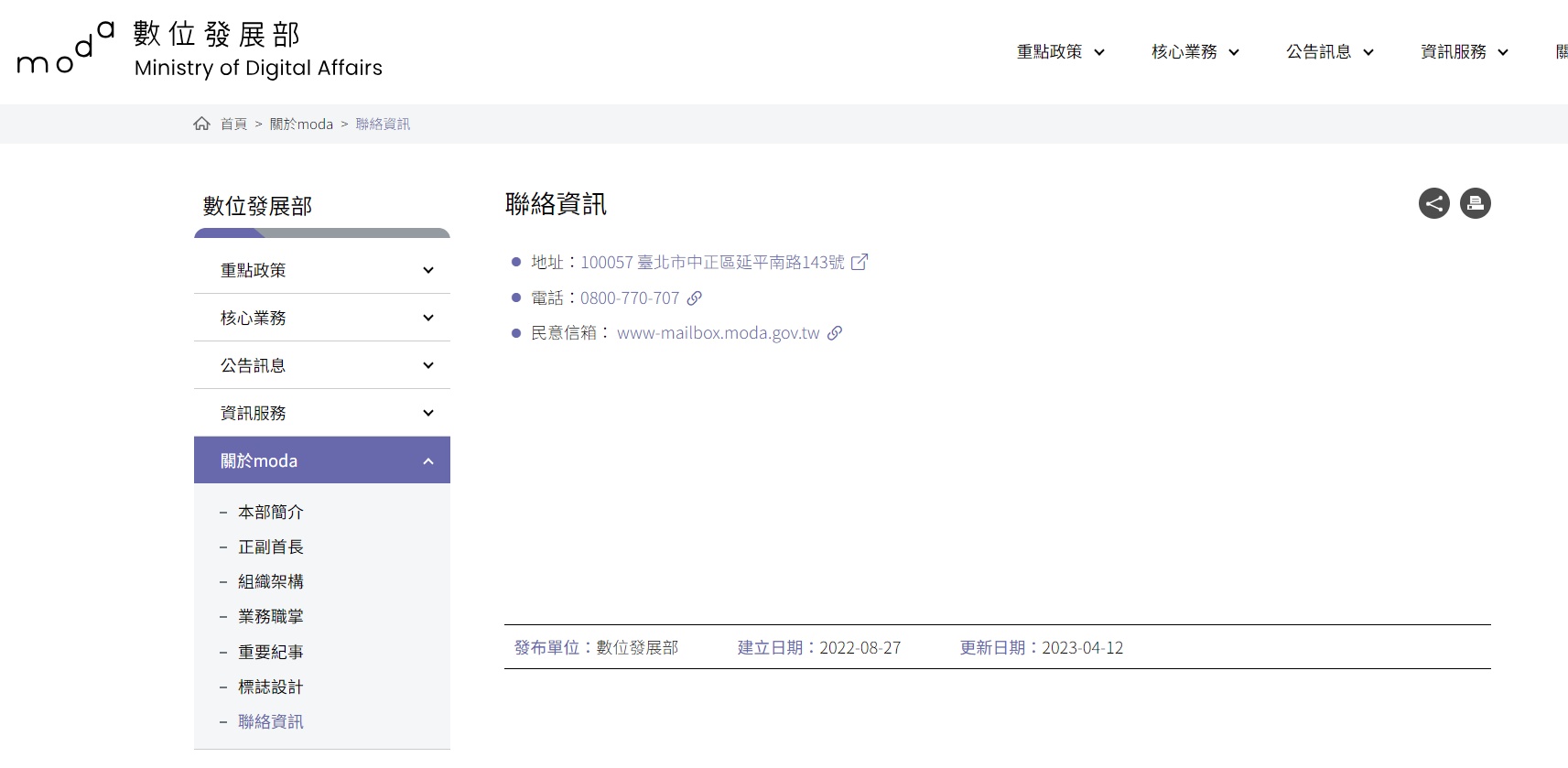Click link icon beside the mailbox URL
This screenshot has height=768, width=1568.
click(x=835, y=333)
